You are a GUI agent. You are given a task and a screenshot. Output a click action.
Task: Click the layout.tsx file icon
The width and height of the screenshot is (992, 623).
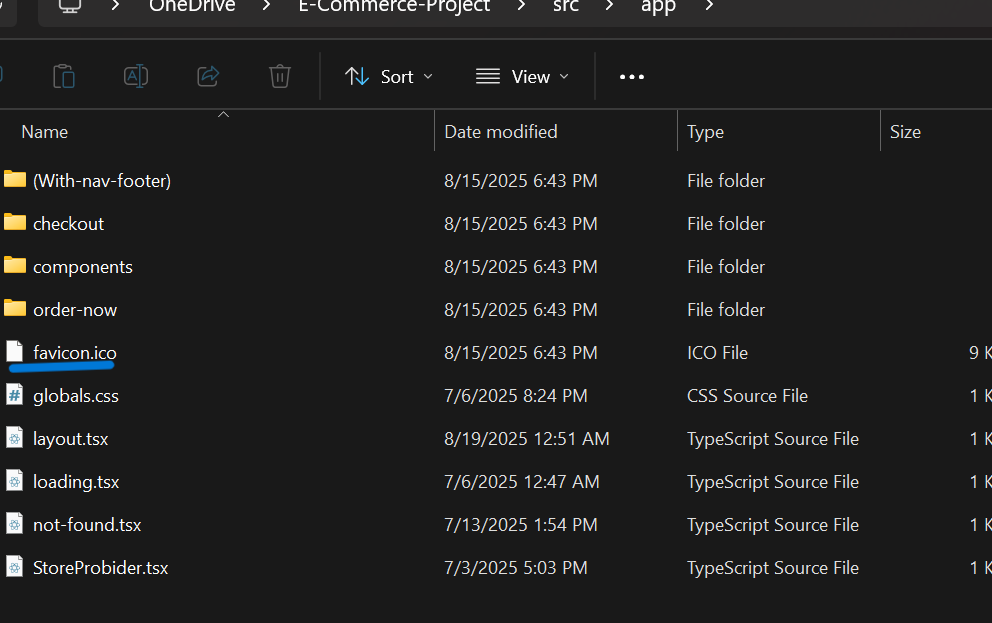(x=15, y=439)
